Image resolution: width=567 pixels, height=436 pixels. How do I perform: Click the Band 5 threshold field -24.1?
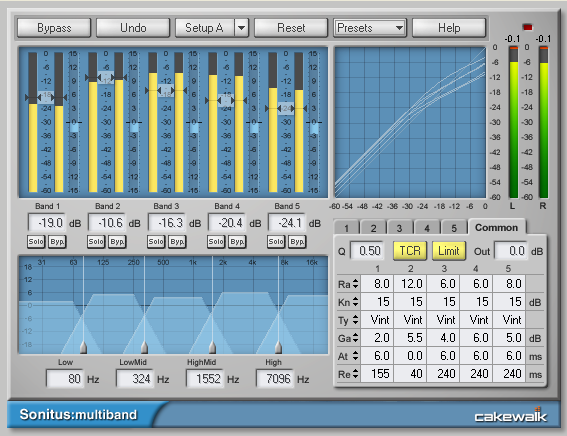[x=287, y=223]
